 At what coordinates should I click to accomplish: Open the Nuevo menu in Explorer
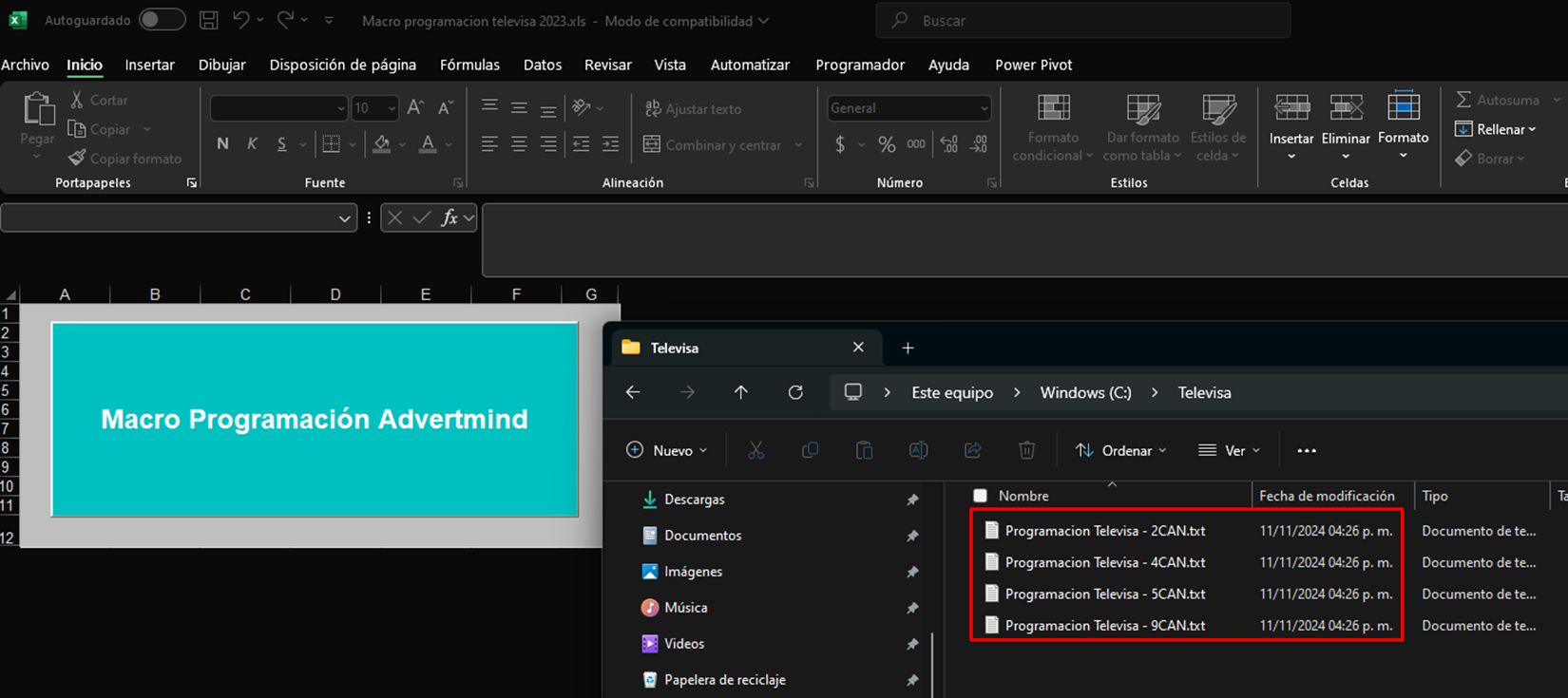(667, 450)
